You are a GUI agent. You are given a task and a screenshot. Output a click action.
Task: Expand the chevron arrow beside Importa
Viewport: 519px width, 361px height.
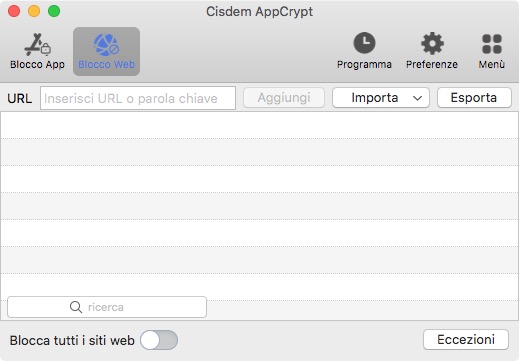[x=417, y=98]
